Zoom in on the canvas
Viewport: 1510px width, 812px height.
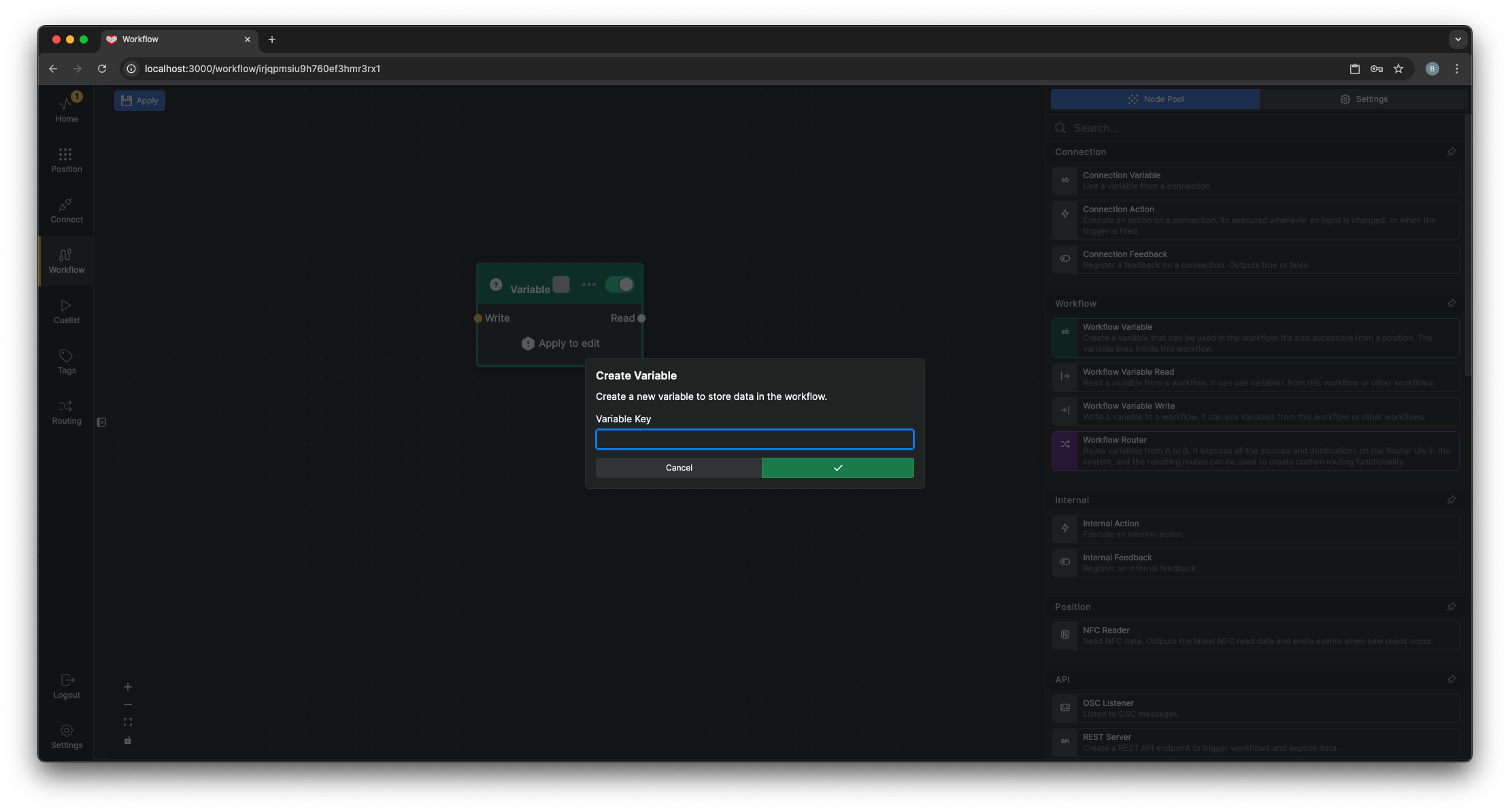click(x=128, y=687)
